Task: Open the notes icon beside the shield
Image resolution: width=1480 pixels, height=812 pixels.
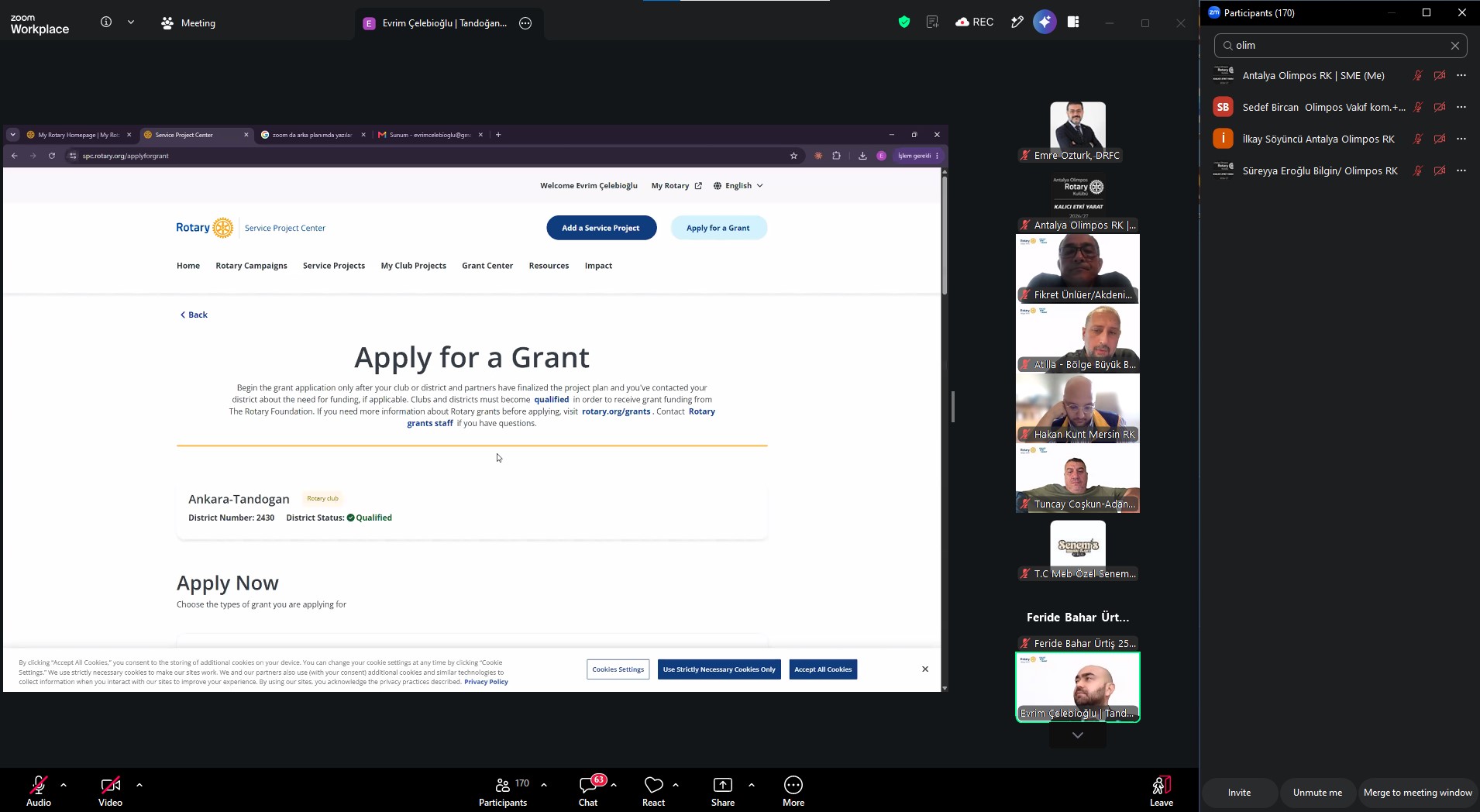Action: coord(932,22)
